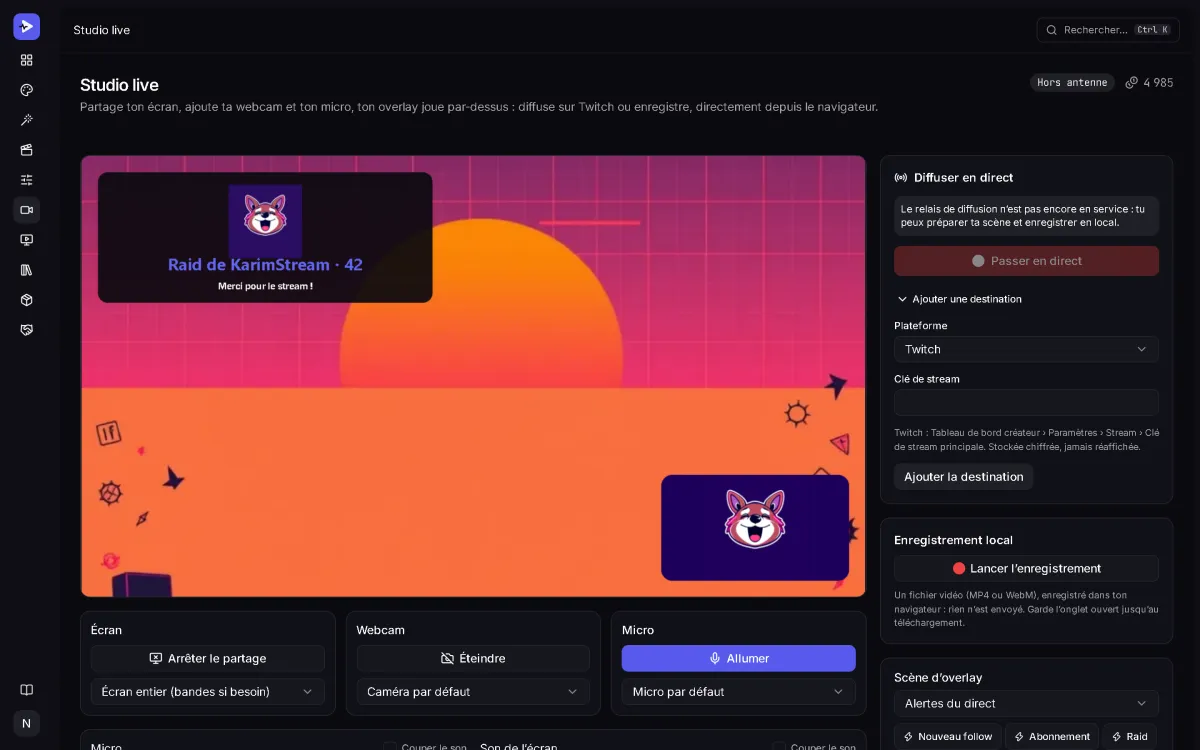The image size is (1200, 750).
Task: Open the Écran entier display mode dropdown
Action: pyautogui.click(x=207, y=691)
